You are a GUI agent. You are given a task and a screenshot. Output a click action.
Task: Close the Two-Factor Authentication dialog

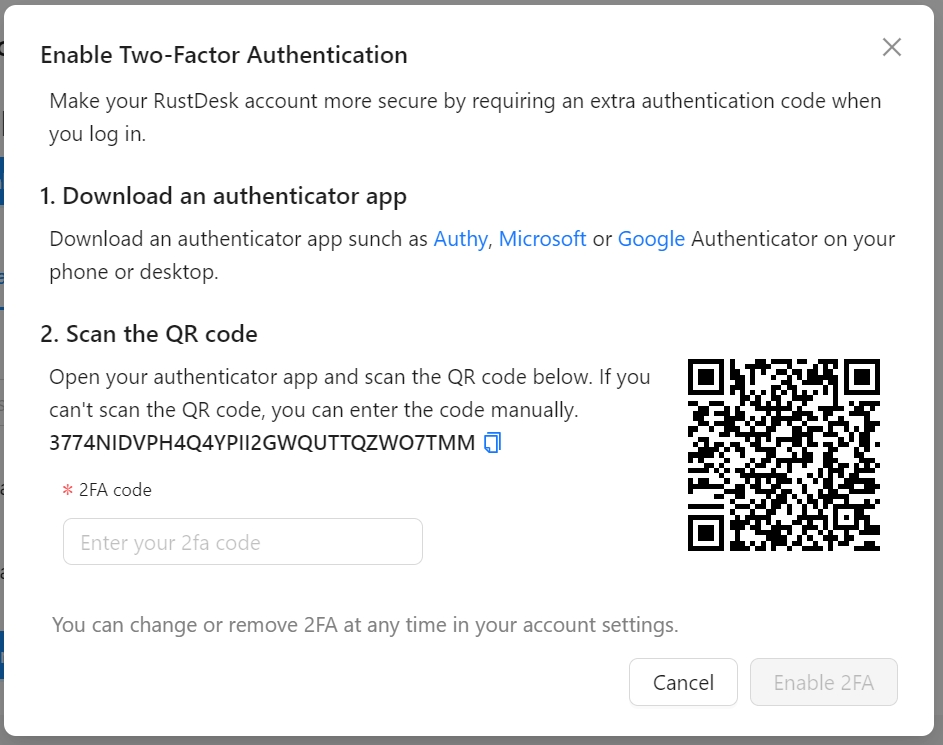point(891,47)
